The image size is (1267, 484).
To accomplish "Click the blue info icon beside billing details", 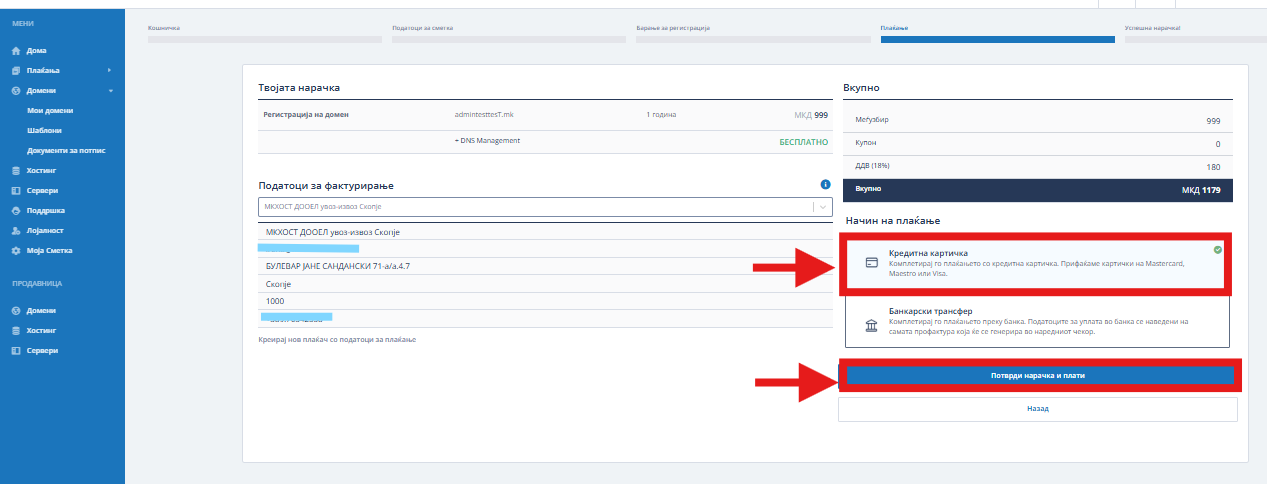I will (825, 185).
